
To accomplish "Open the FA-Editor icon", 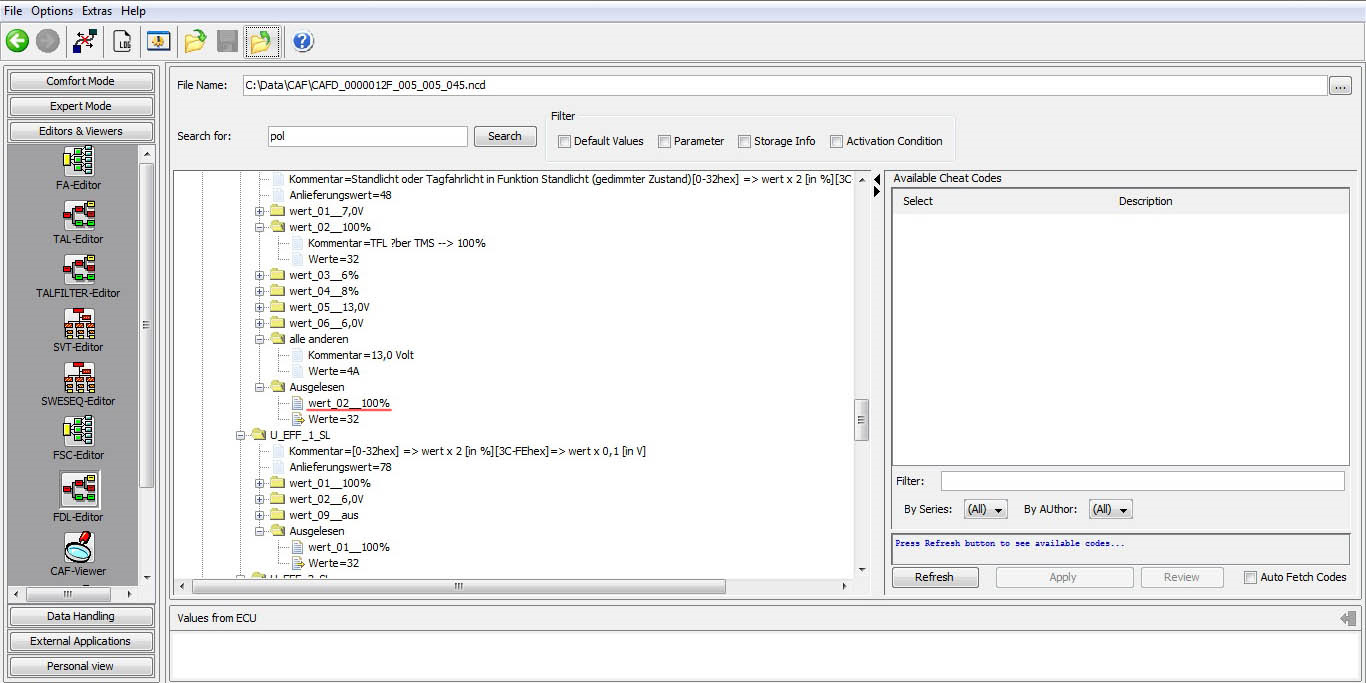I will pyautogui.click(x=78, y=161).
